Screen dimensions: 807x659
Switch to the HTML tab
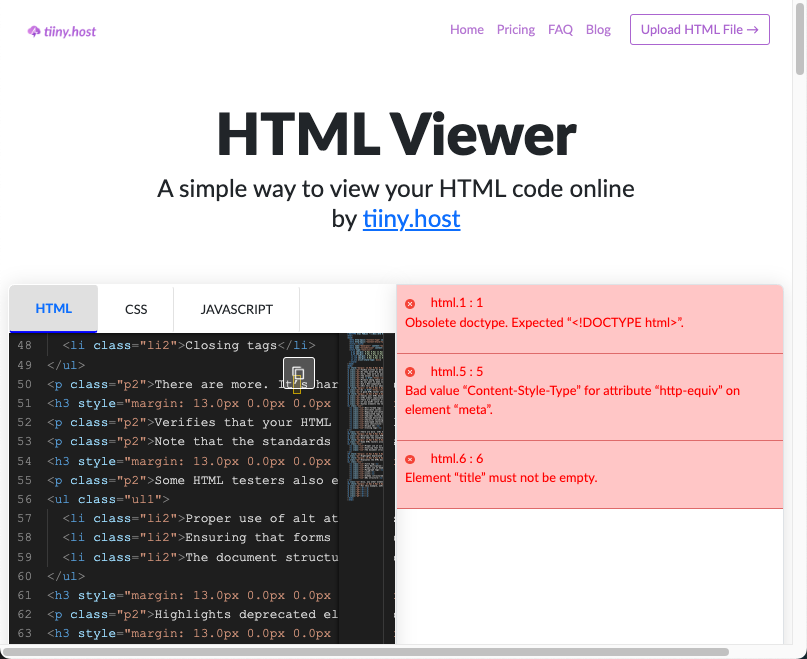point(54,308)
